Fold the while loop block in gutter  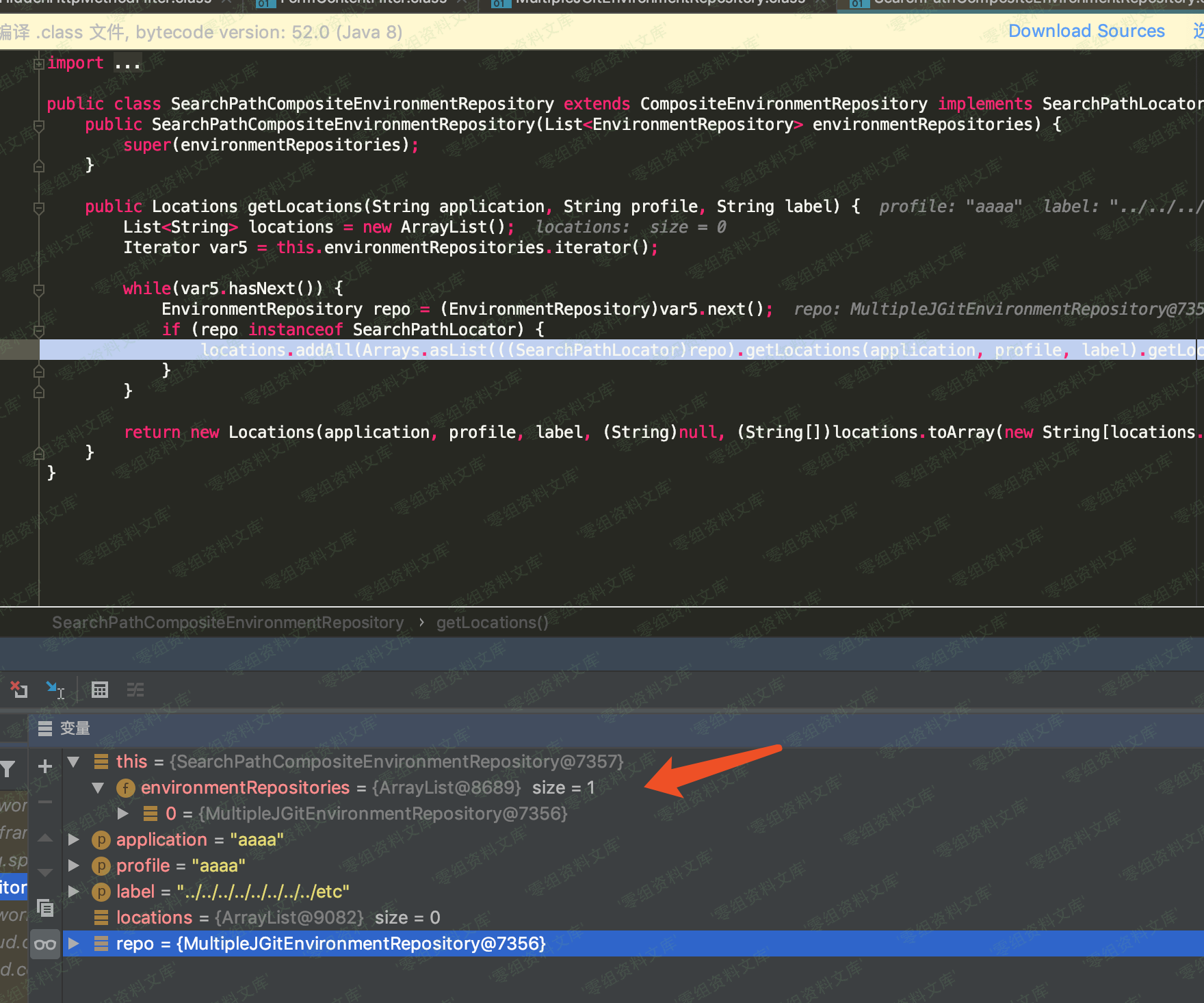click(39, 289)
